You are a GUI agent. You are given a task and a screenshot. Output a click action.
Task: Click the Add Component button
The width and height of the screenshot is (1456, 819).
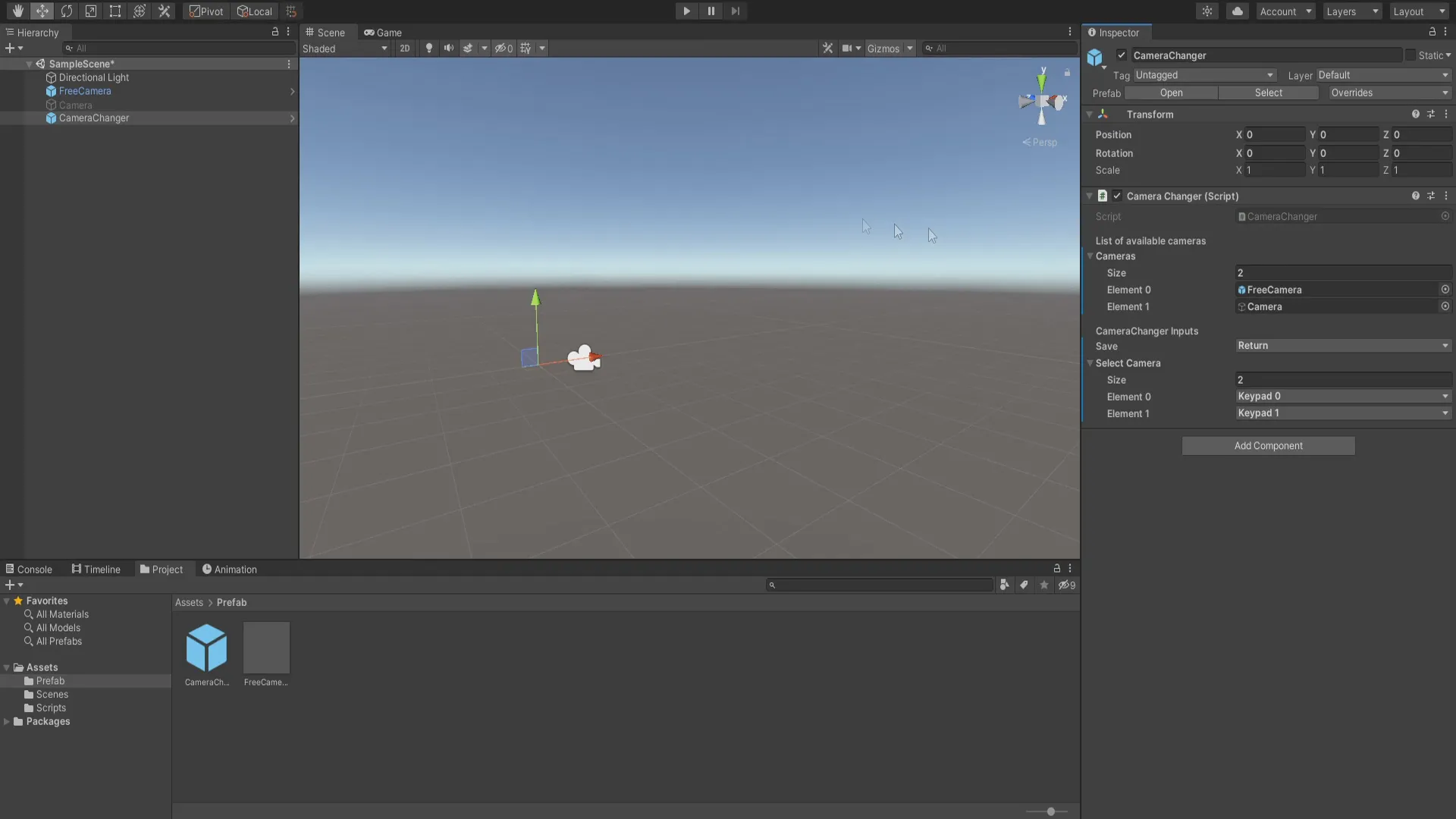click(x=1268, y=446)
